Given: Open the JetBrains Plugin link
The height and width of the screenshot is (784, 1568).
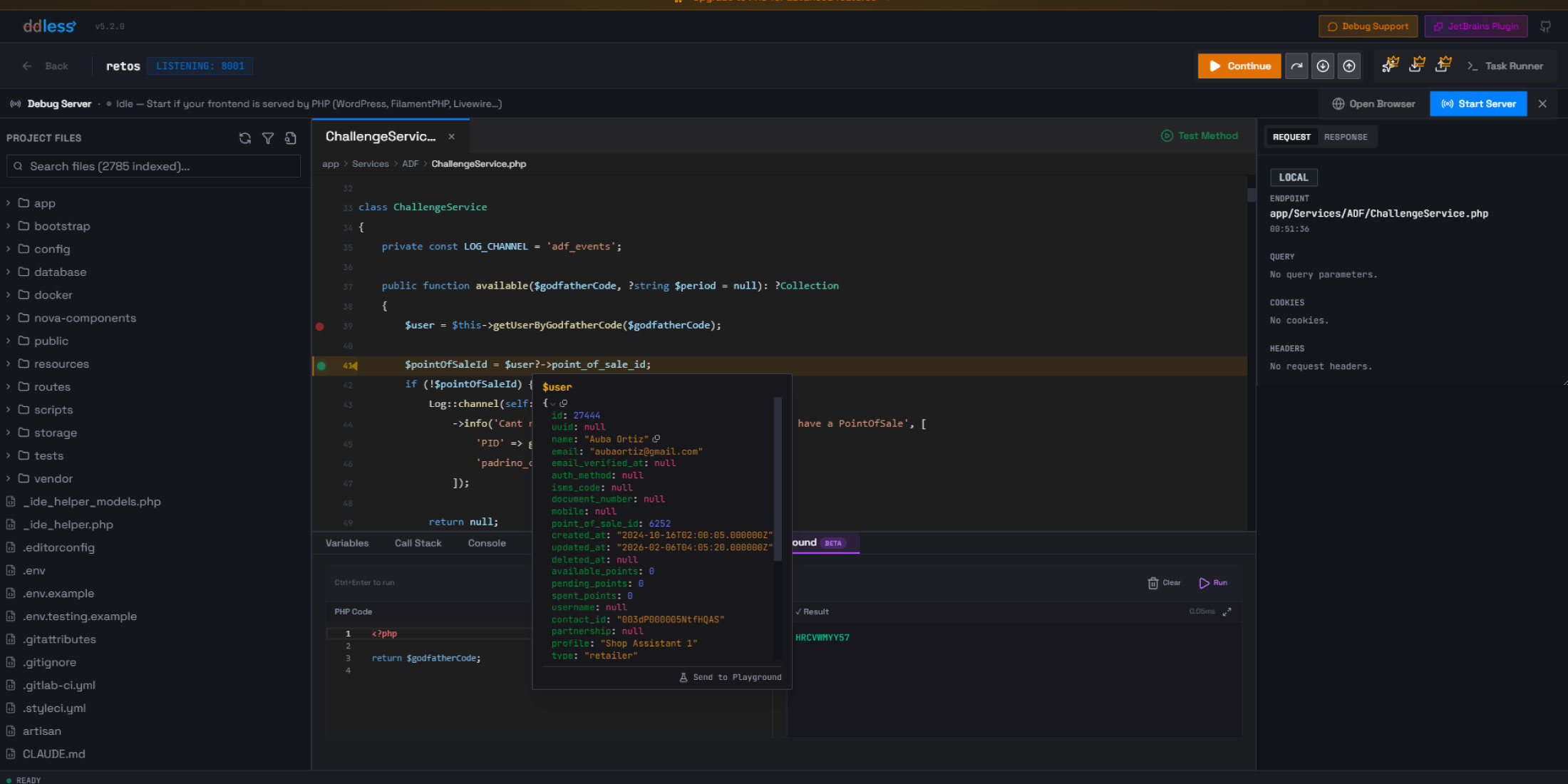Looking at the screenshot, I should (x=1476, y=26).
